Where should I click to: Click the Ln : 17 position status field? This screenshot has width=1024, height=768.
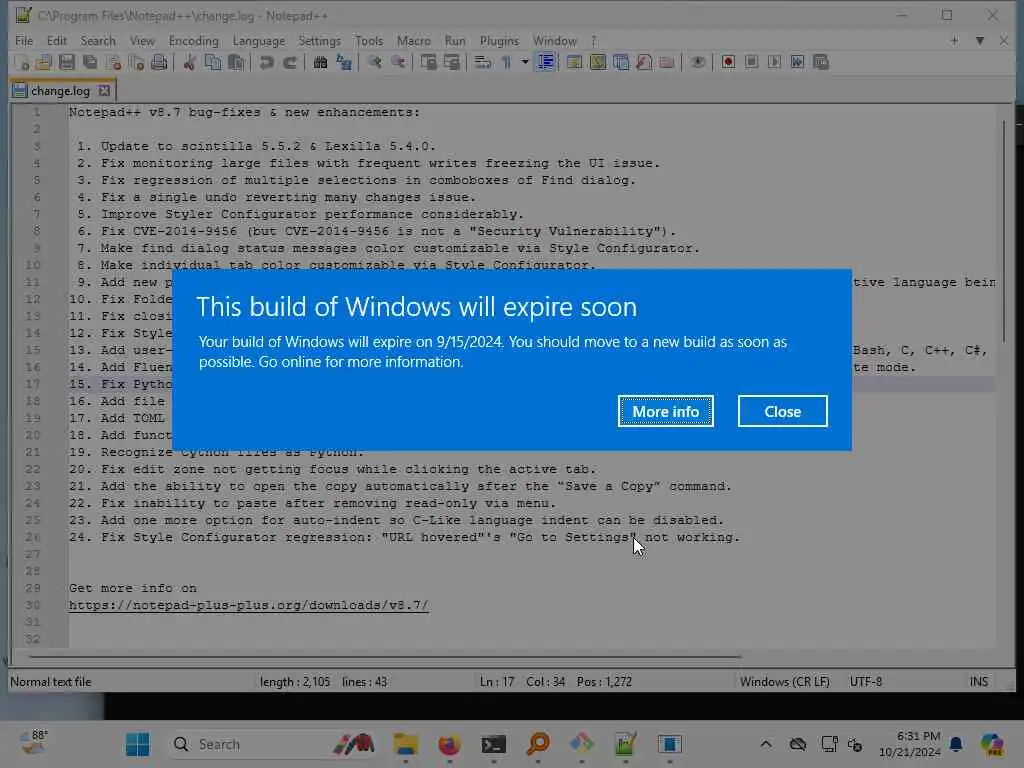[497, 682]
